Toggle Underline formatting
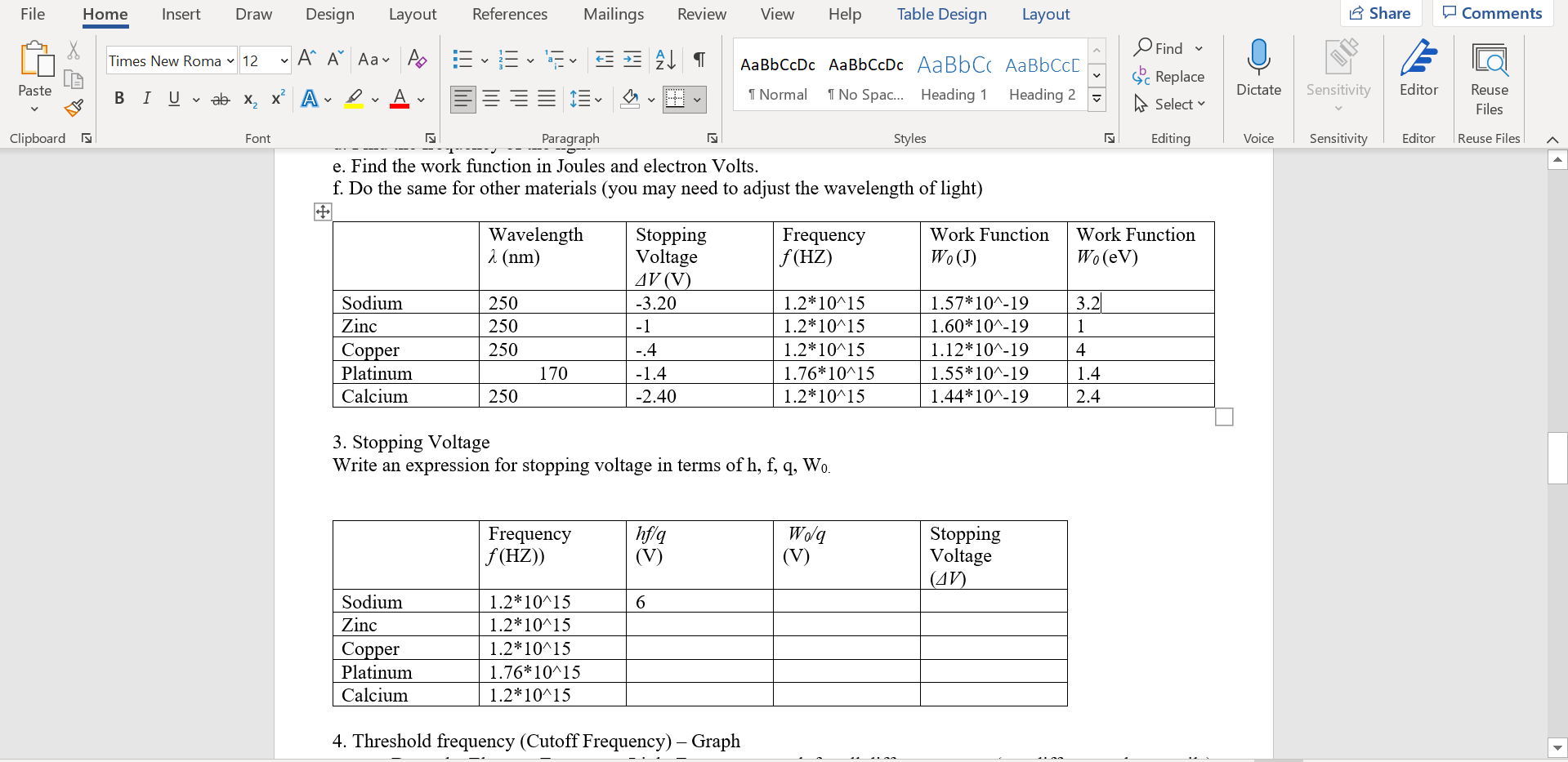This screenshot has width=1568, height=762. [x=174, y=99]
